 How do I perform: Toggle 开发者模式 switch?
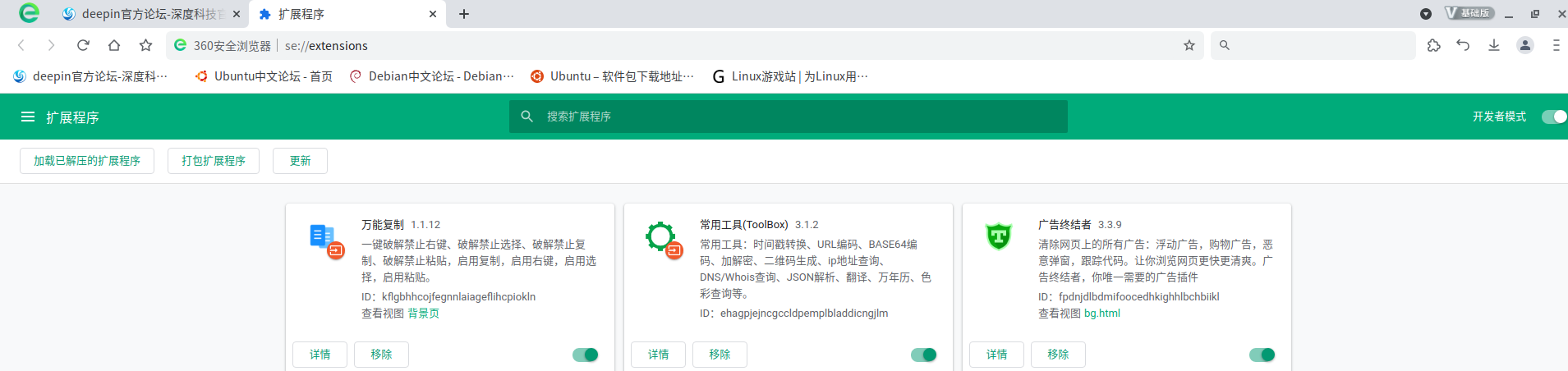pos(1554,117)
